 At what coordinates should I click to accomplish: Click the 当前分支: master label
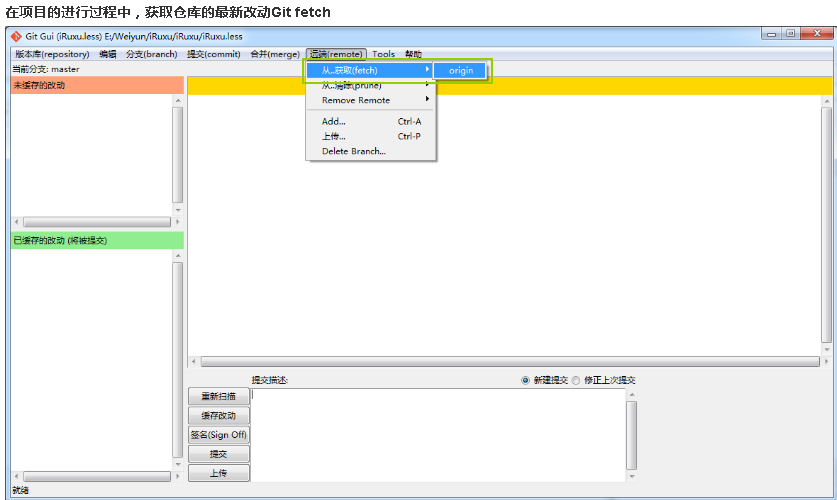[x=46, y=69]
